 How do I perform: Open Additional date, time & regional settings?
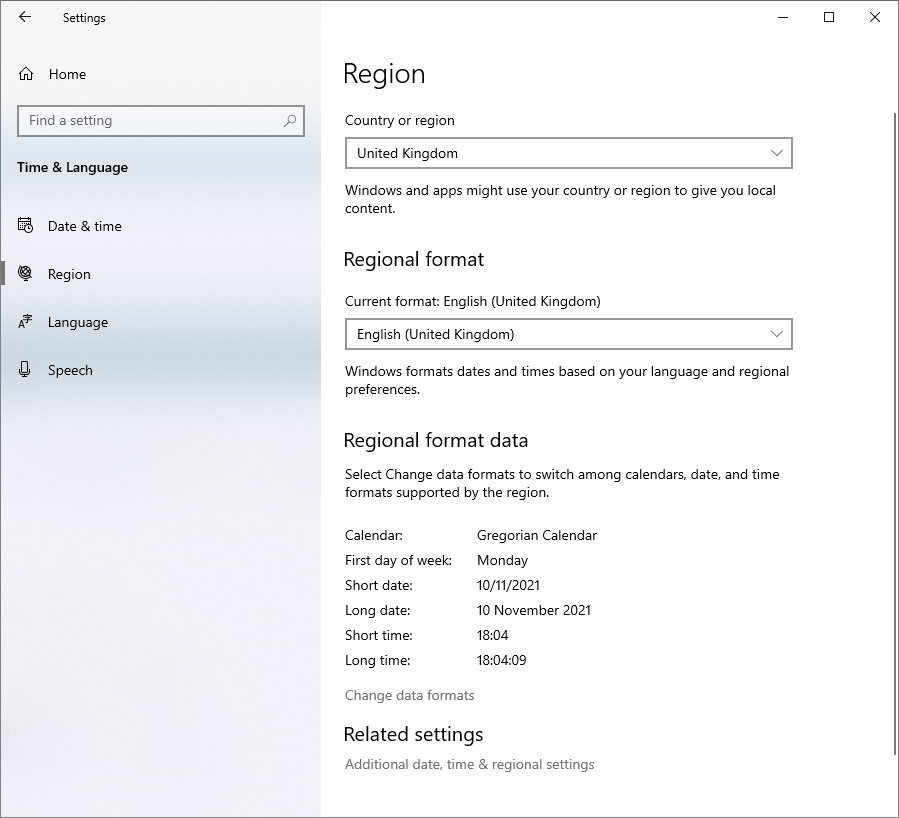(x=469, y=764)
